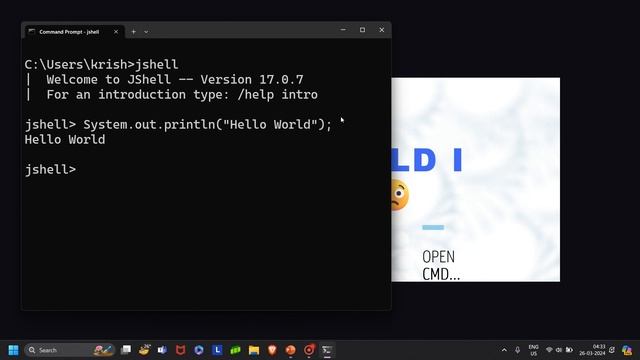Show hidden system tray icons

[x=504, y=350]
